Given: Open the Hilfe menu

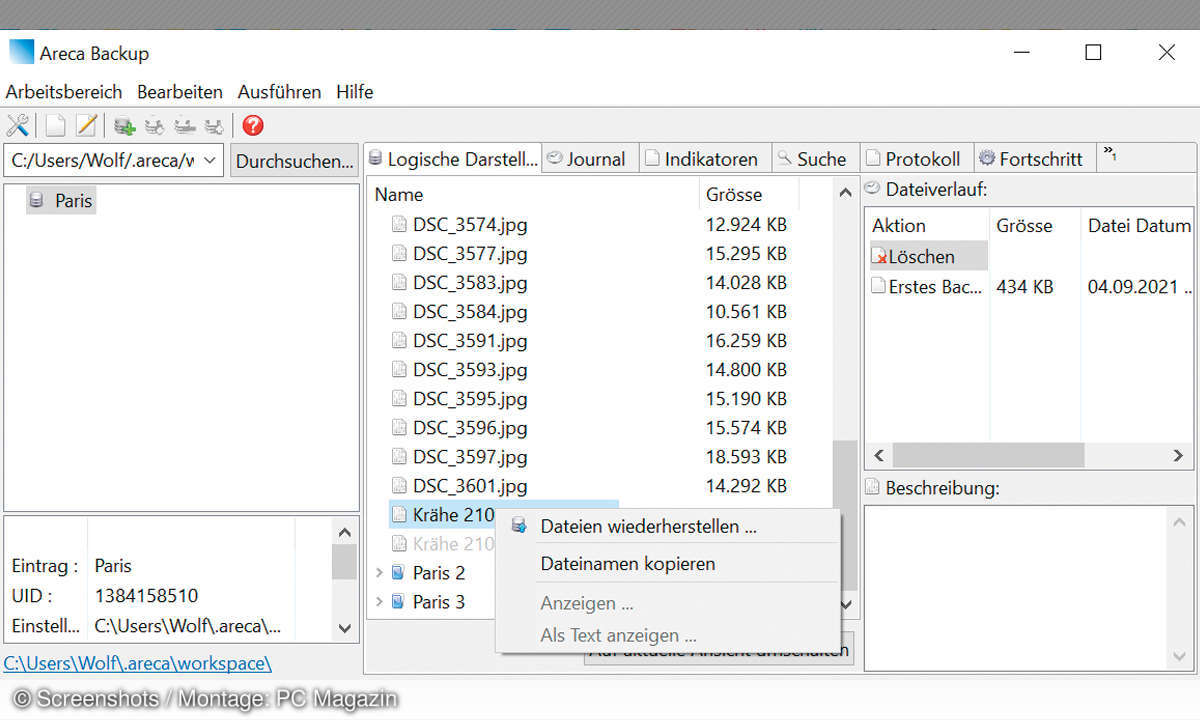Looking at the screenshot, I should click(354, 92).
